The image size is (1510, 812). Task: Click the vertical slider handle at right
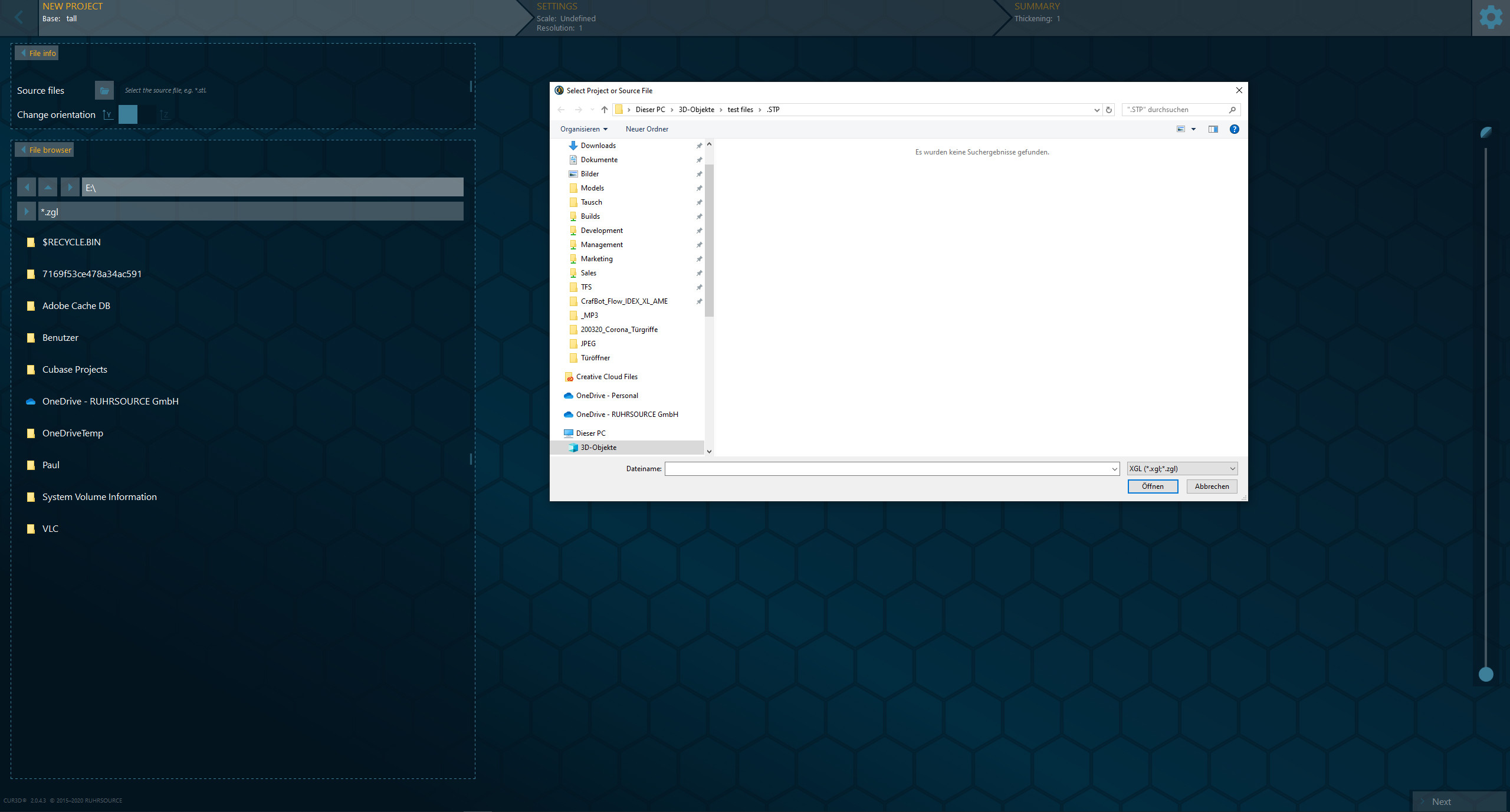[x=1486, y=674]
